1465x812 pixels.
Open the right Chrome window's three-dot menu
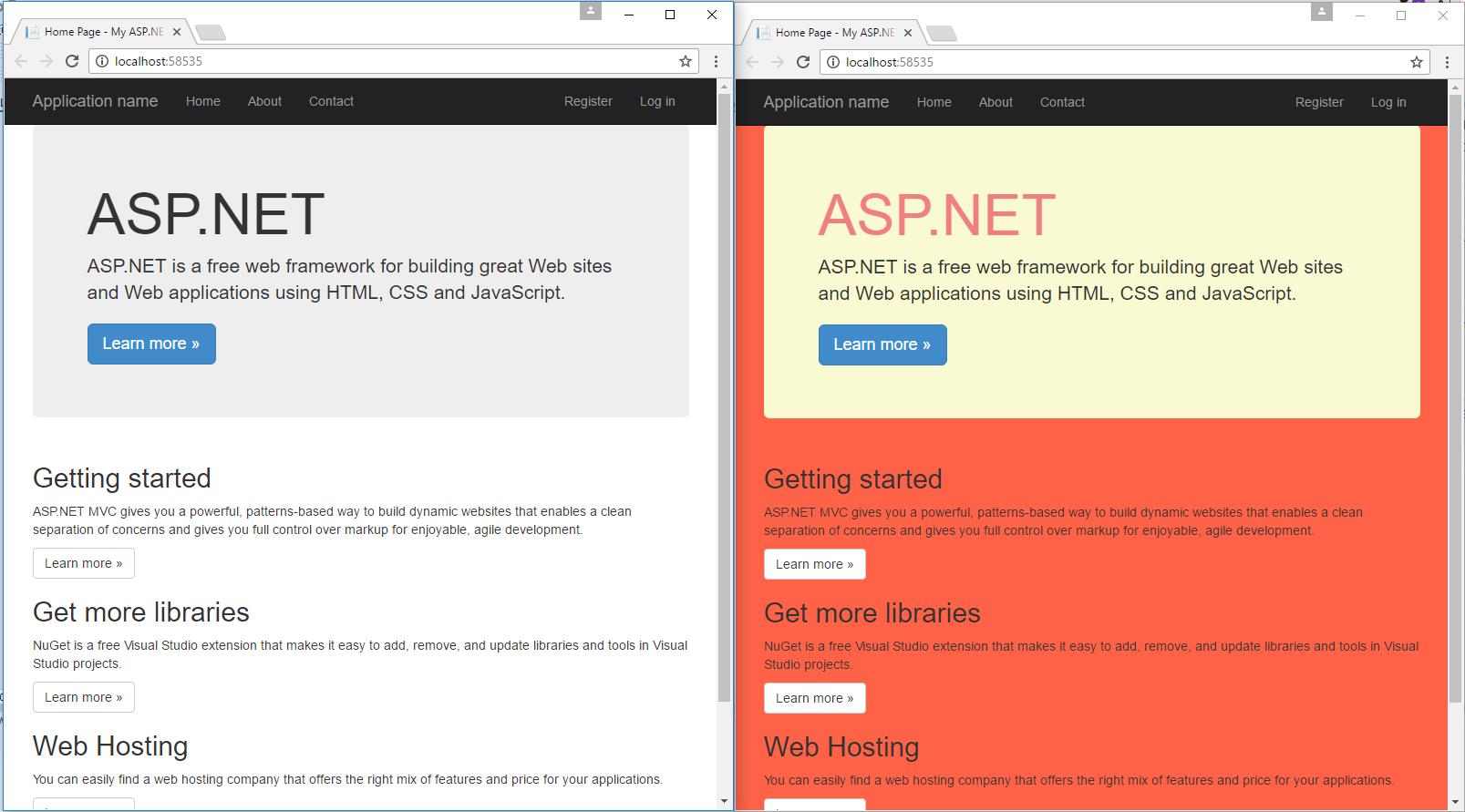1447,62
